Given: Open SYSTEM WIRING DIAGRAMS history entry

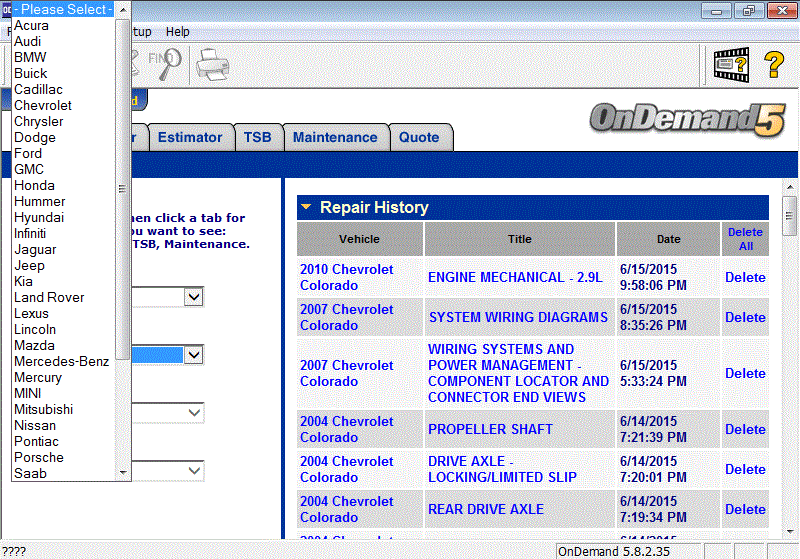Looking at the screenshot, I should [518, 317].
